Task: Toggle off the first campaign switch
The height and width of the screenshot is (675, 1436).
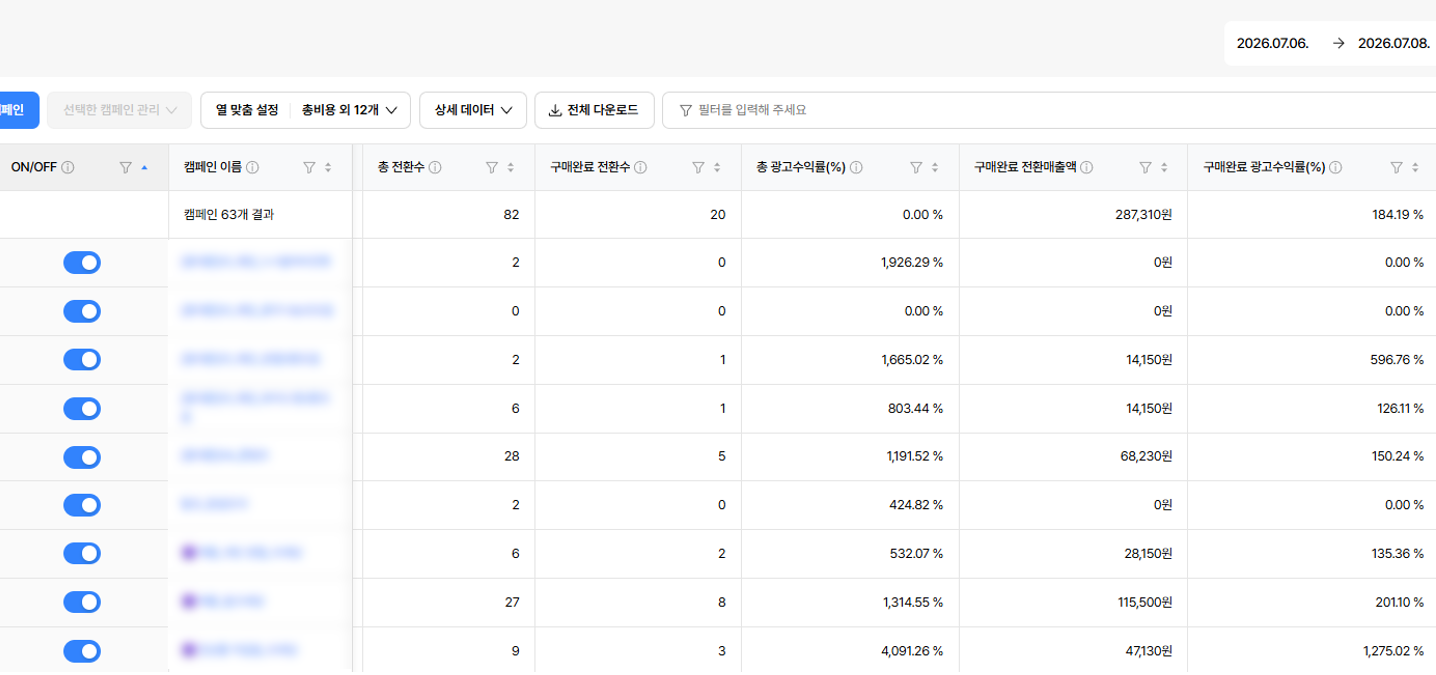Action: (82, 262)
